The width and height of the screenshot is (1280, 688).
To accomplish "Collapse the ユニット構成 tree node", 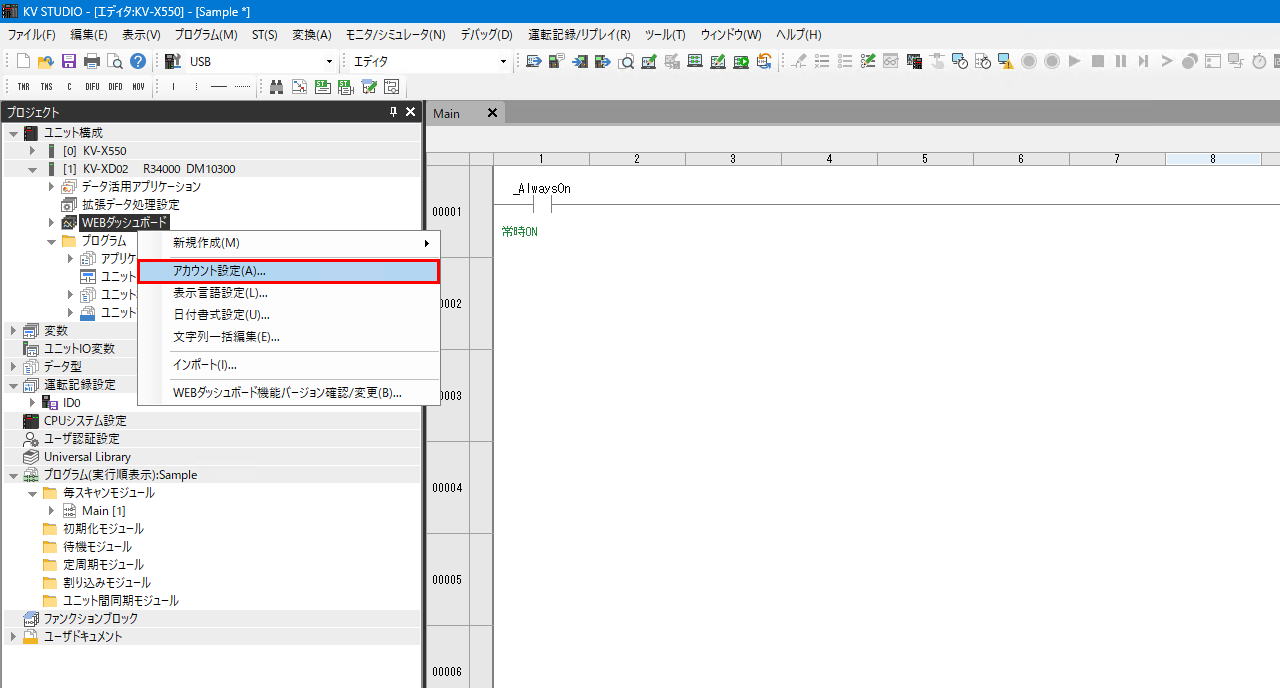I will click(13, 133).
